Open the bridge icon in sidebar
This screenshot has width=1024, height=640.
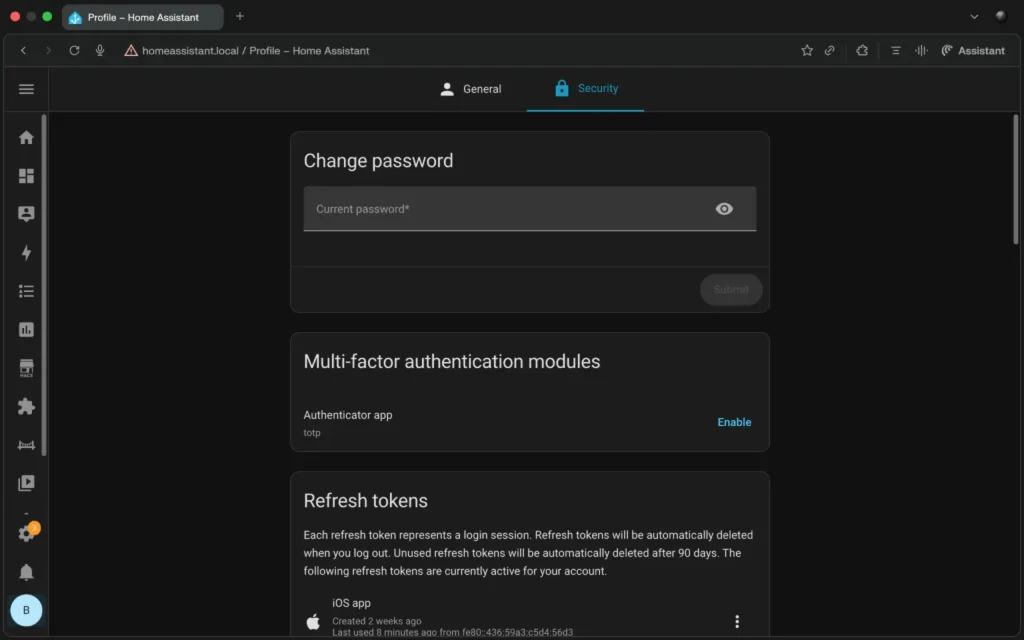tap(26, 445)
